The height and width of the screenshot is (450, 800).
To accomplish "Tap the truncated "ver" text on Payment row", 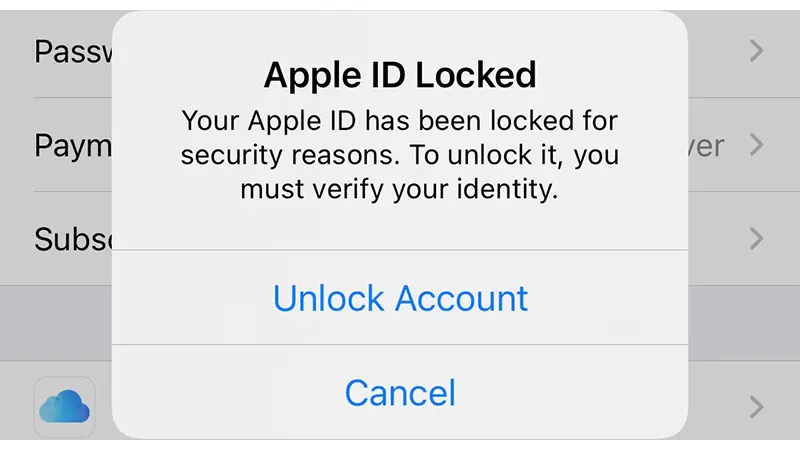I will coord(706,146).
